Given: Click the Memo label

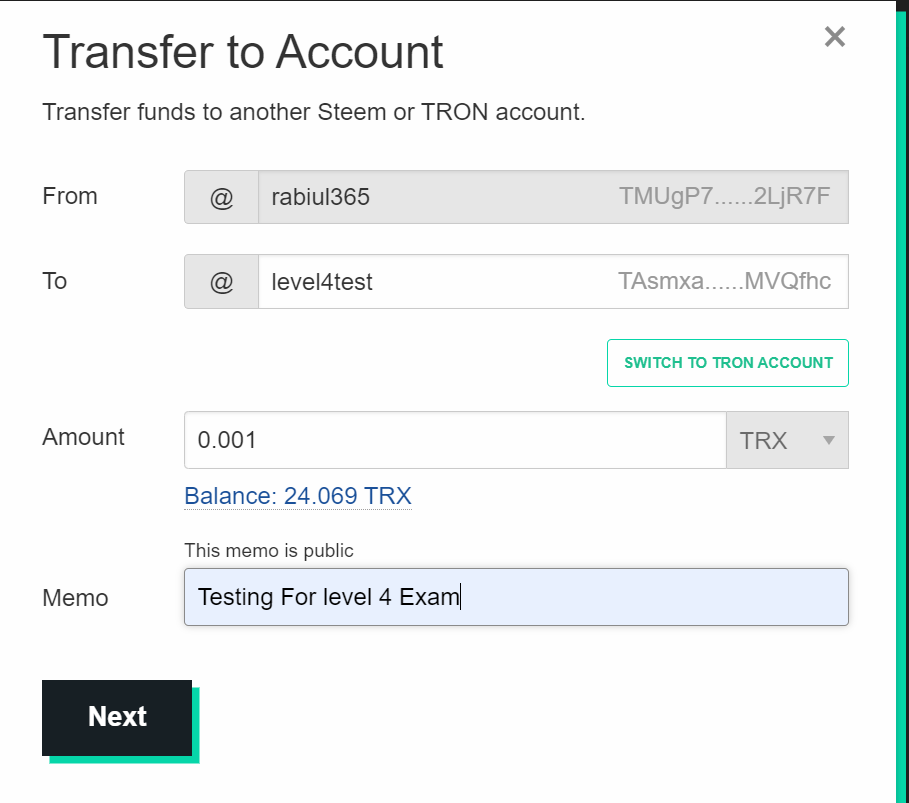Looking at the screenshot, I should pos(75,598).
